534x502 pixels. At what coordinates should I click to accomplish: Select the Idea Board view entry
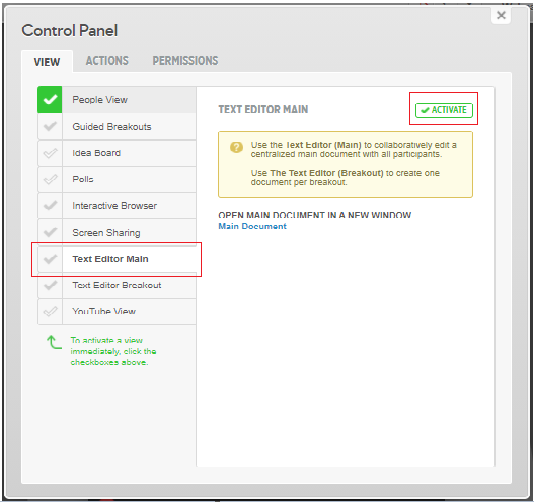pyautogui.click(x=129, y=153)
